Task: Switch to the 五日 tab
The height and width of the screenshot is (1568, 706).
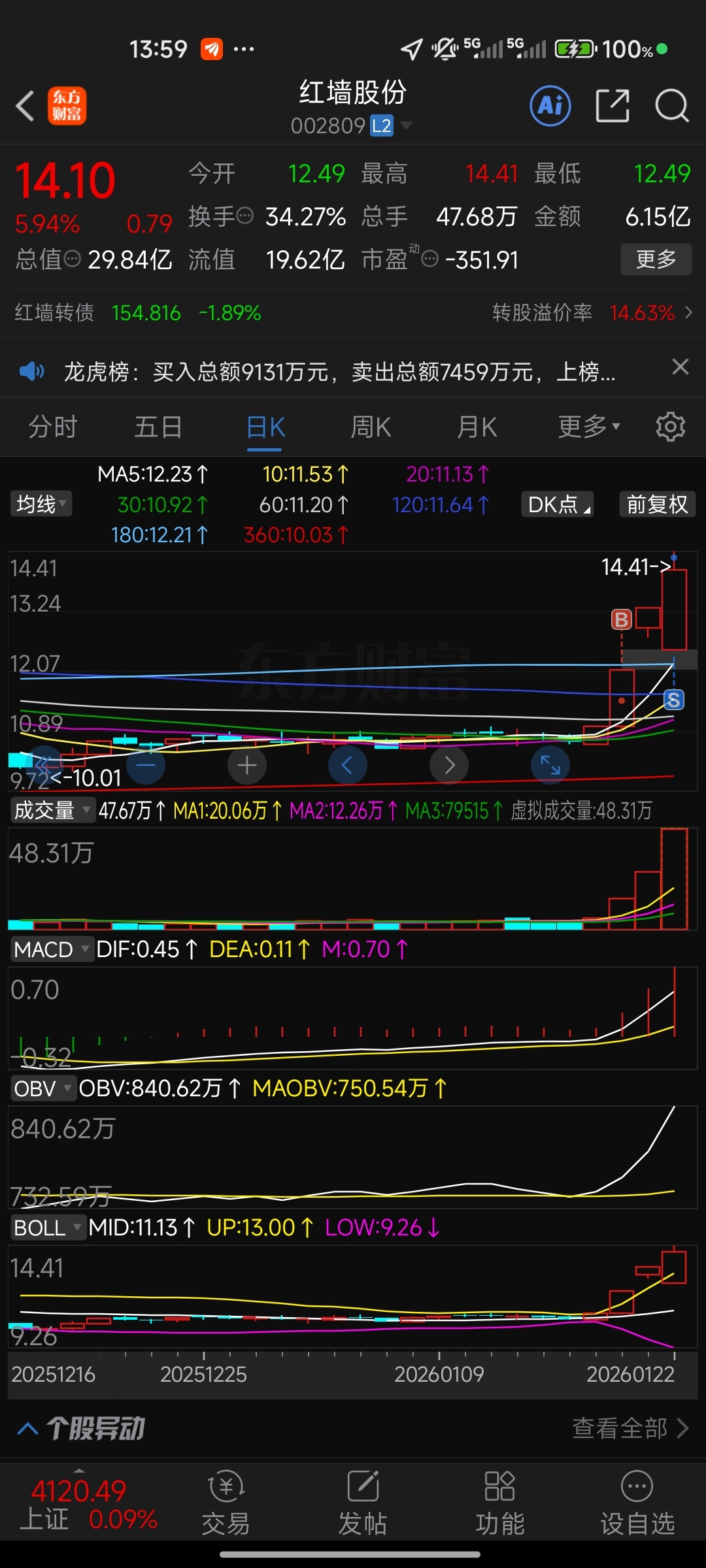Action: [158, 427]
